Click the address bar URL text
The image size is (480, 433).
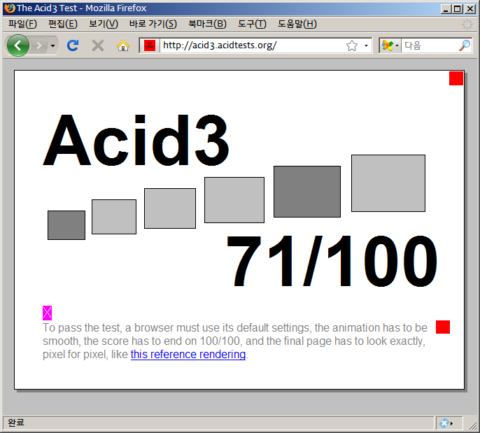tap(220, 45)
